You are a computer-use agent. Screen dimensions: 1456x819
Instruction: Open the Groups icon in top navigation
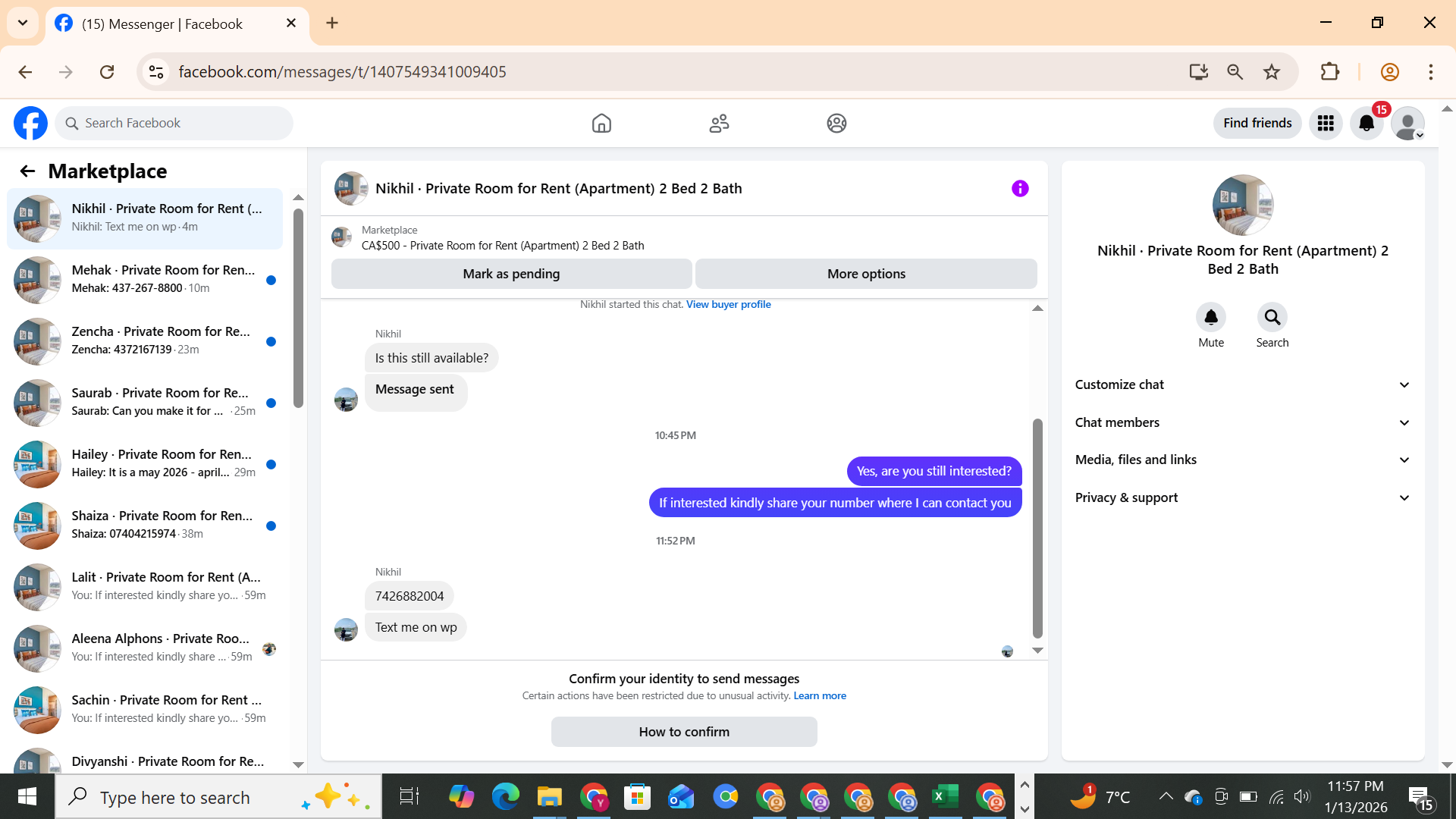(836, 123)
